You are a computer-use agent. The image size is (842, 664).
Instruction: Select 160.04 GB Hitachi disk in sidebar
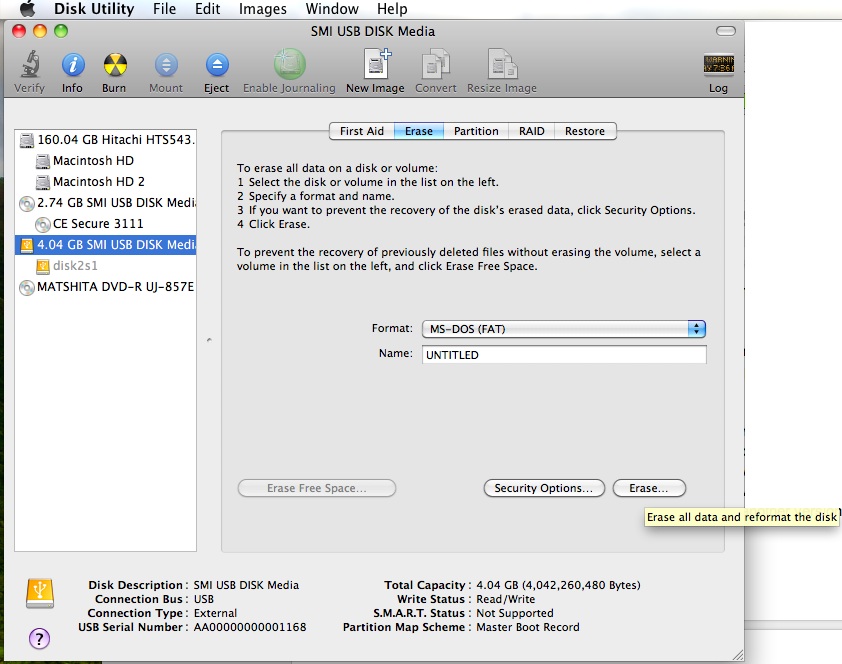pyautogui.click(x=106, y=140)
